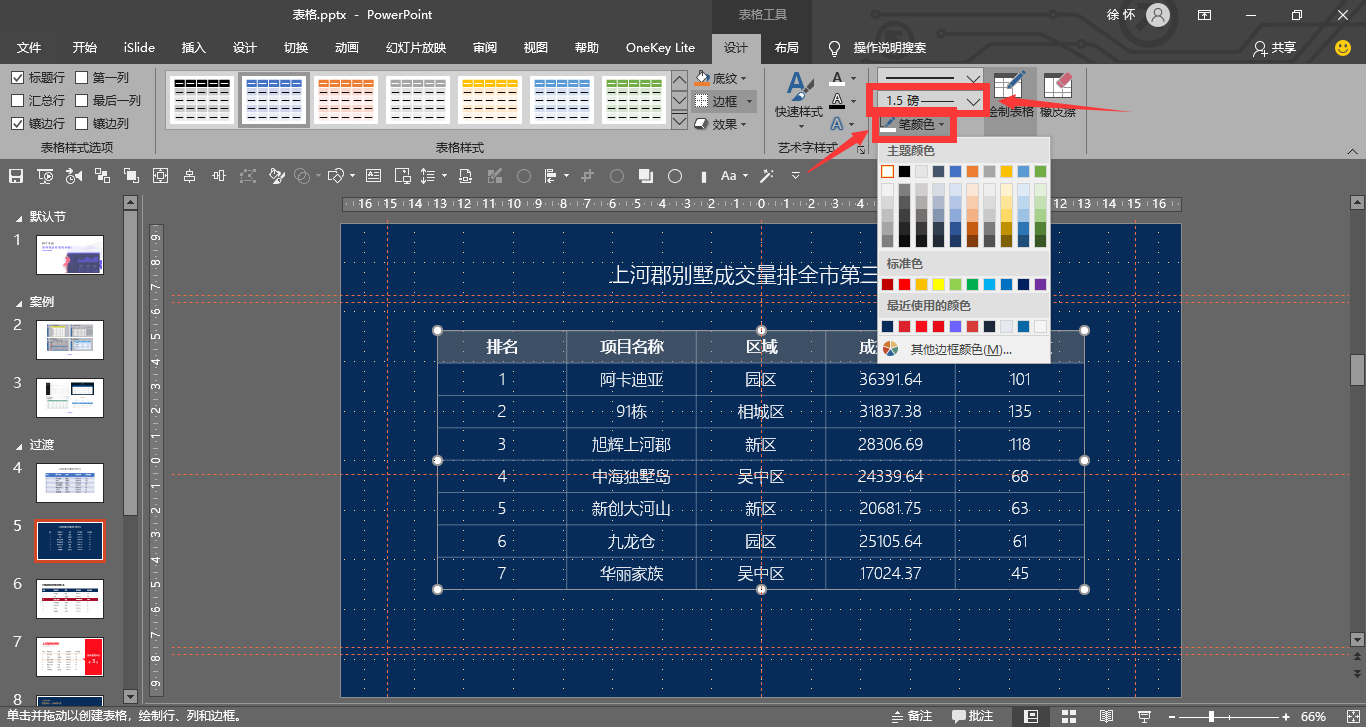Uncheck the Header Row (标题行) checkbox
The height and width of the screenshot is (727, 1366).
[x=17, y=77]
